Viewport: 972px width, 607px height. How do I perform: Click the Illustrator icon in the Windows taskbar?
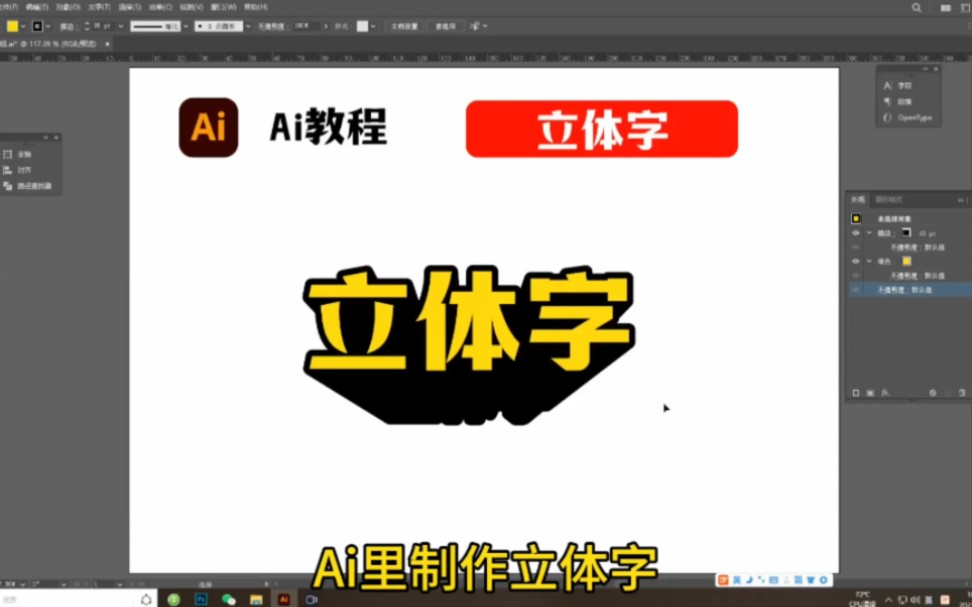tap(283, 598)
